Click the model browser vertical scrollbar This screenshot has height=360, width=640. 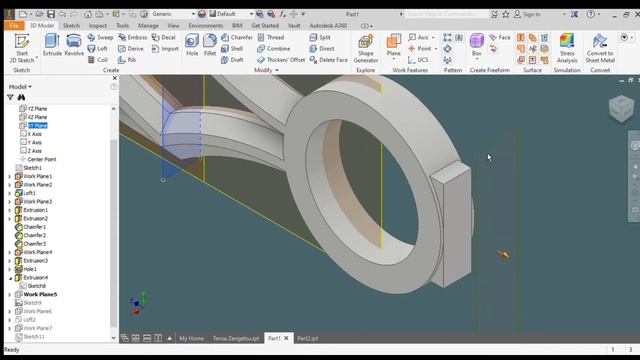113,233
